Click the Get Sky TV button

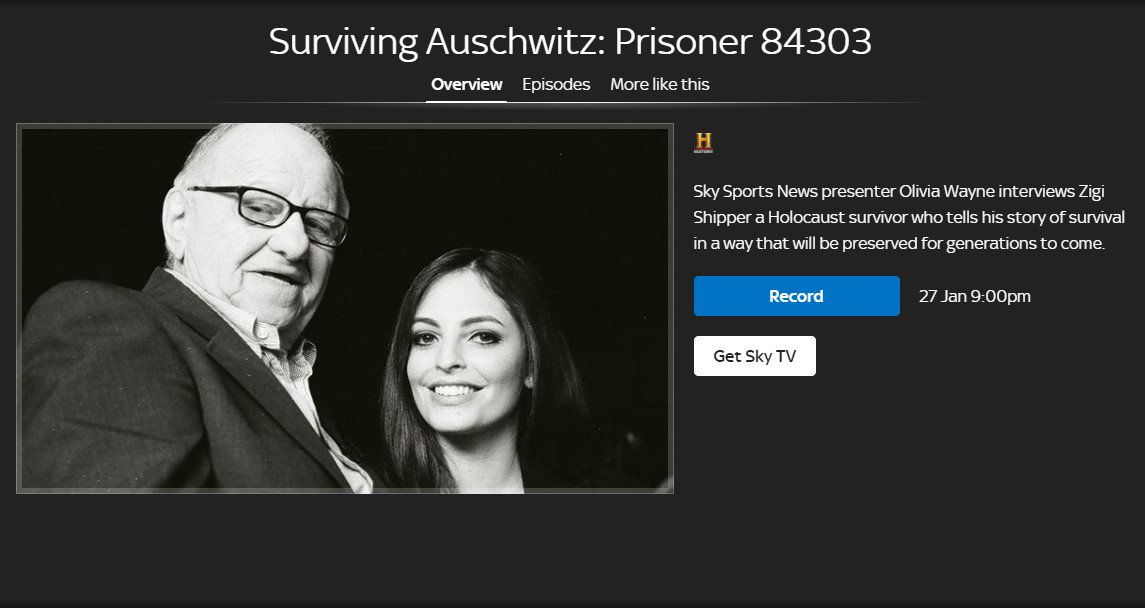754,356
